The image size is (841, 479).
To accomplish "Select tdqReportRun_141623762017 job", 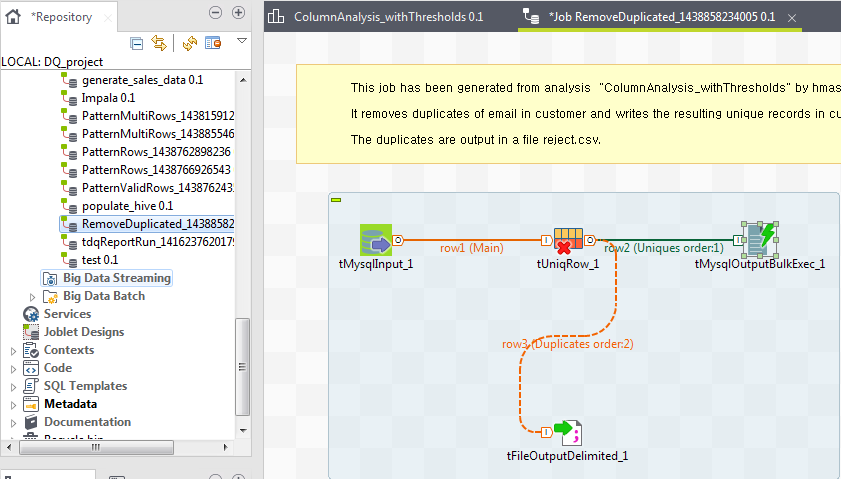I will pos(158,242).
